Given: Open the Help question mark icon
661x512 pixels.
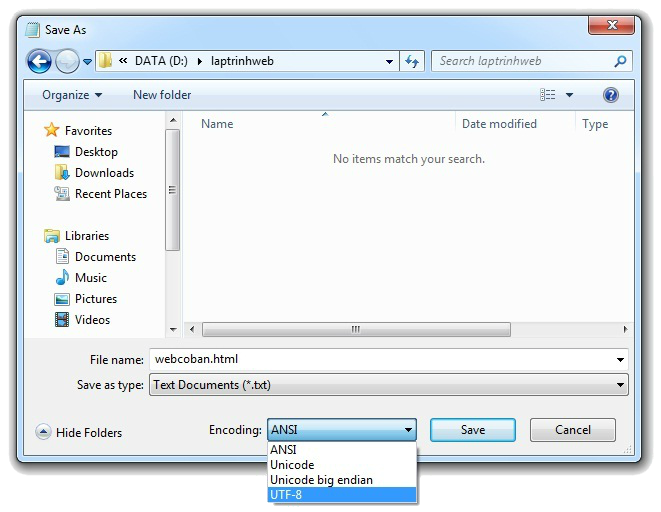Looking at the screenshot, I should tap(611, 95).
